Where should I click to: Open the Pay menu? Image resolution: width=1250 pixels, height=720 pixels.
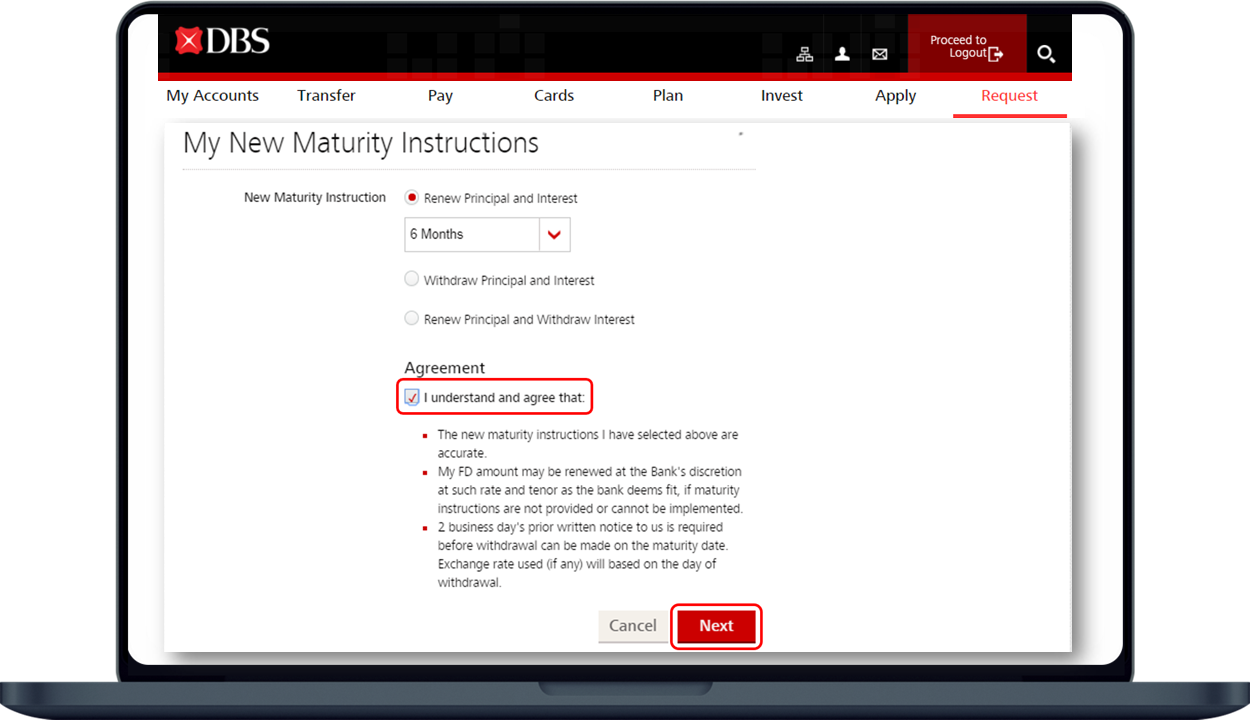point(440,96)
